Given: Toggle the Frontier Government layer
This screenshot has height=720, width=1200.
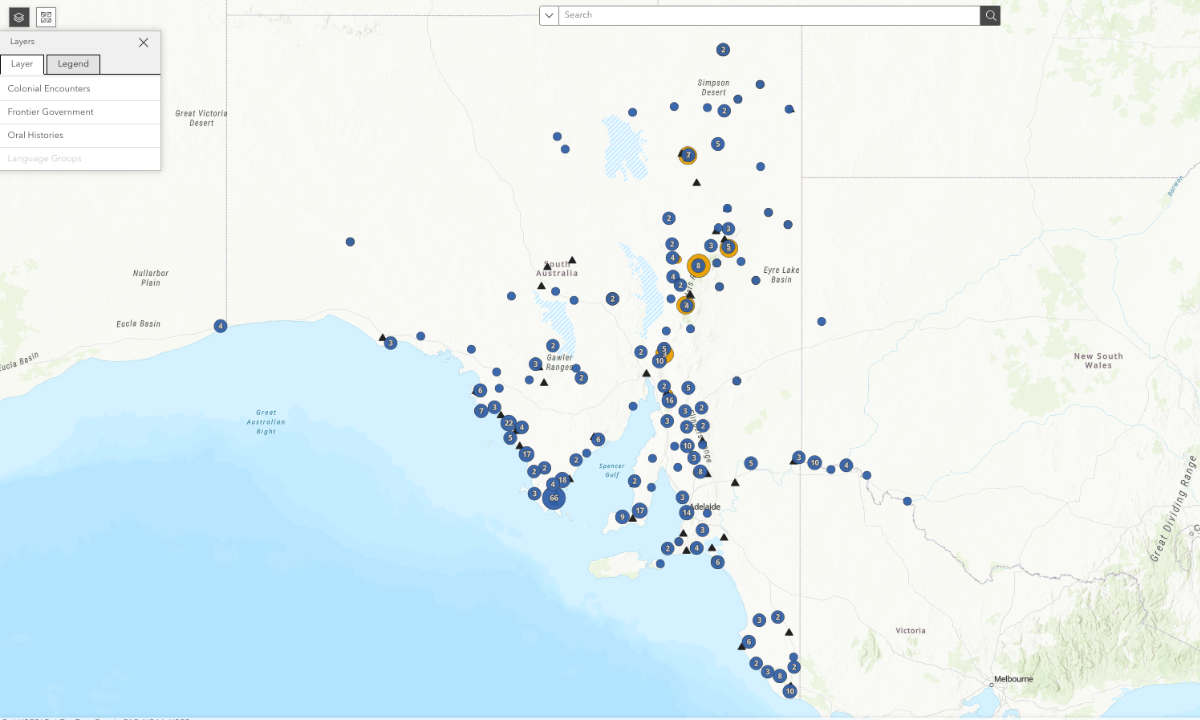Looking at the screenshot, I should (50, 112).
